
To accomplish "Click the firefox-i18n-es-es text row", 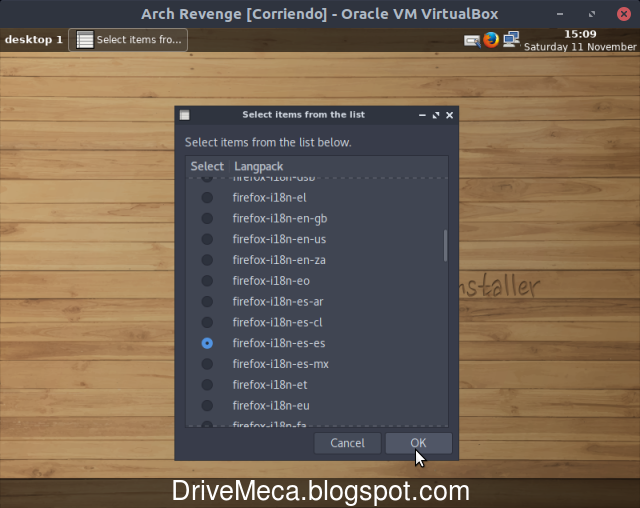I will click(279, 343).
